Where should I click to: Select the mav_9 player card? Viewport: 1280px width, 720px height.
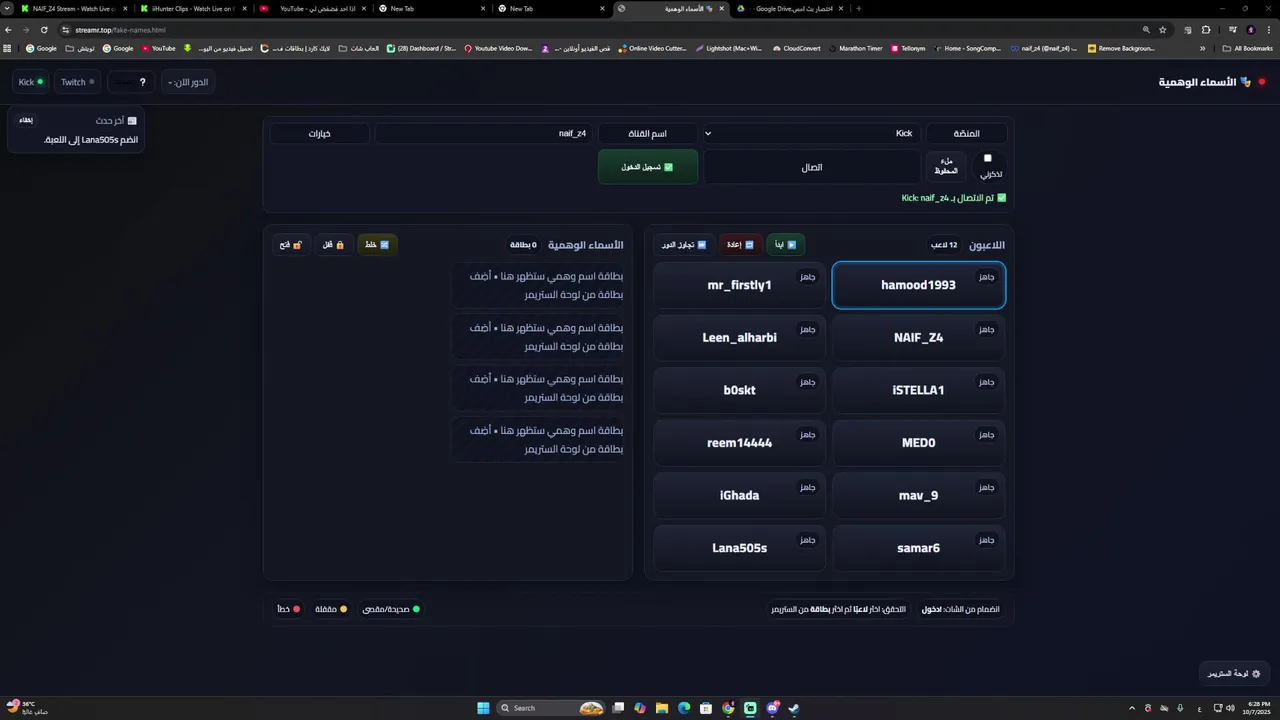click(918, 495)
